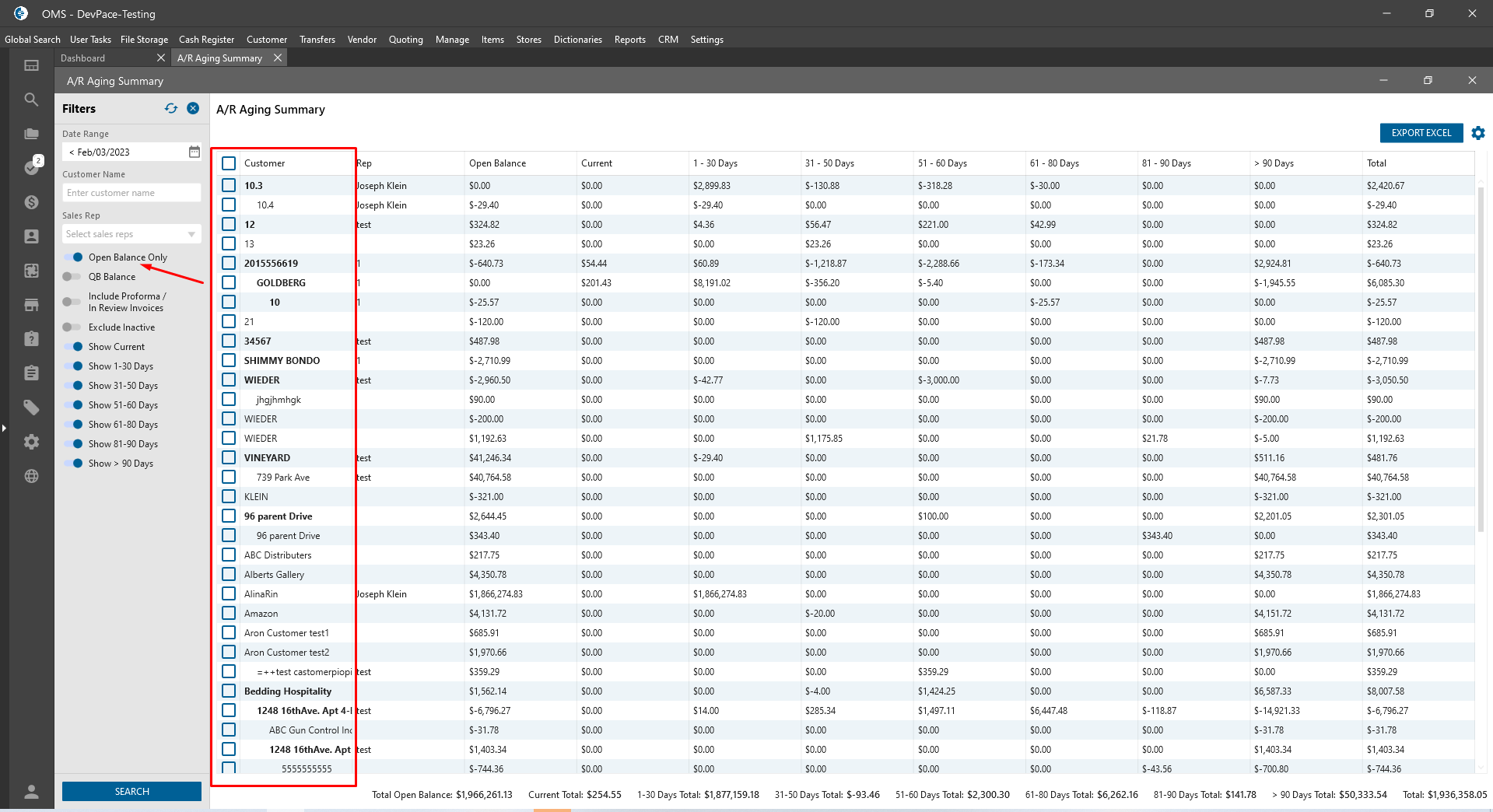Click AlinaRin's Open Balance value $1,866,274.83
The height and width of the screenshot is (812, 1493).
click(496, 594)
